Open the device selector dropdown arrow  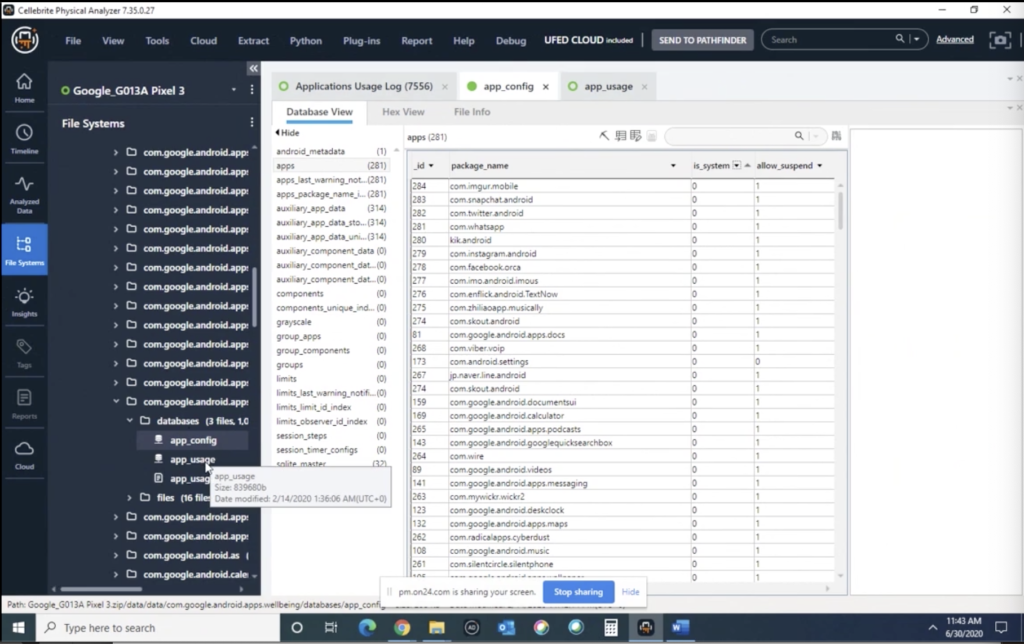click(233, 89)
